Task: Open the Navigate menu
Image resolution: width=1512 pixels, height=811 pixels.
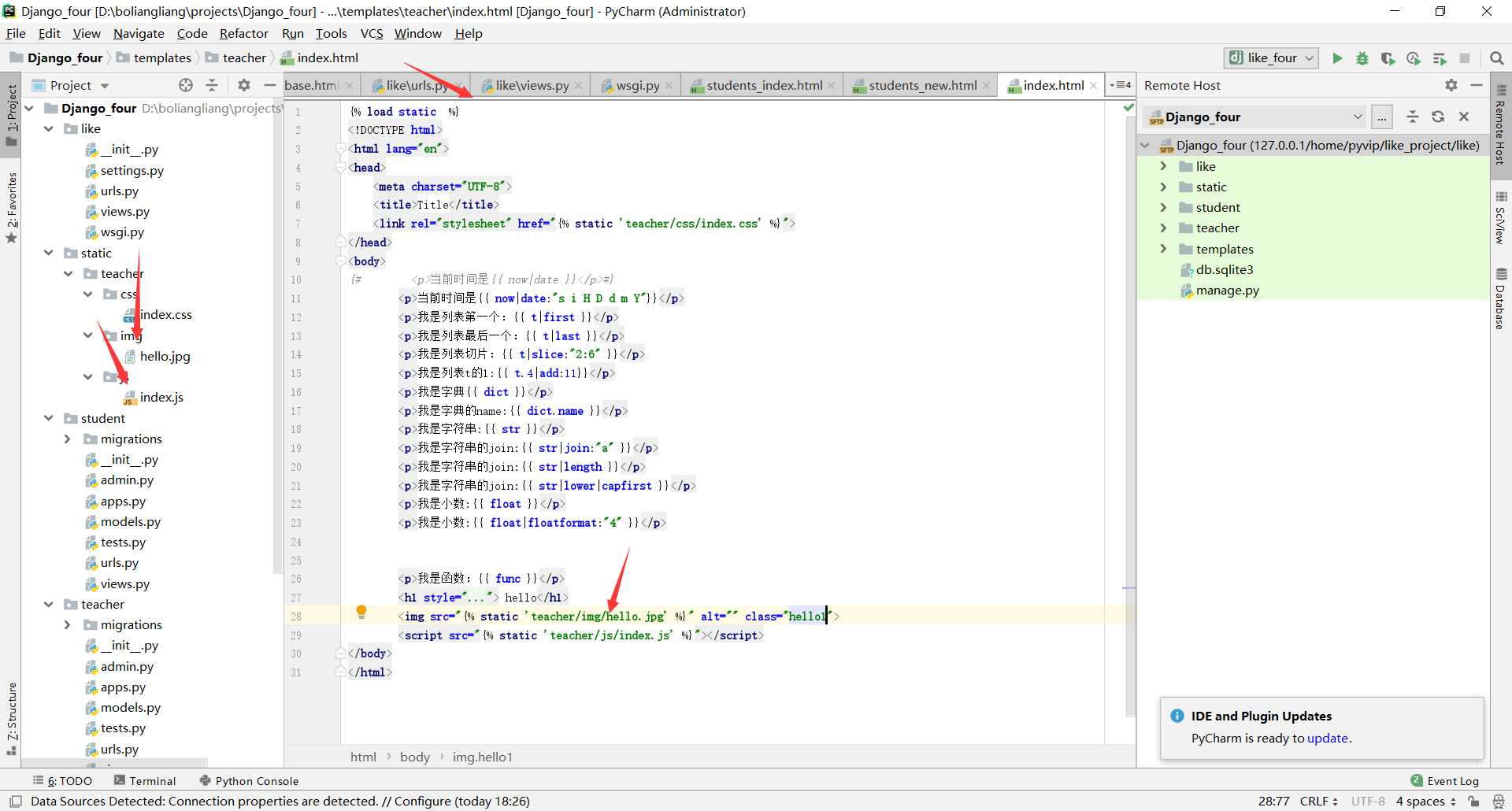Action: pos(139,33)
